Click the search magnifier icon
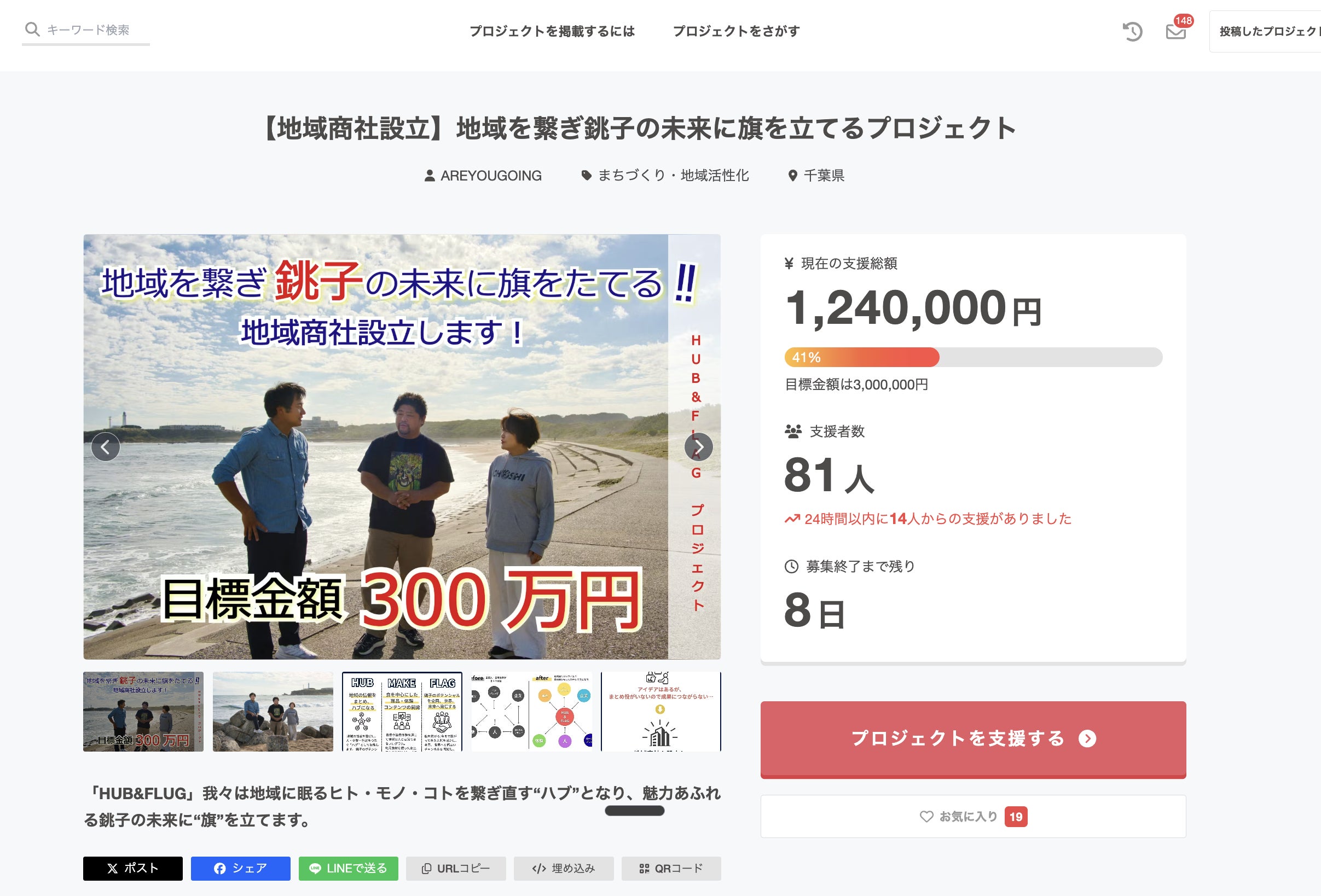The height and width of the screenshot is (896, 1321). pos(32,30)
